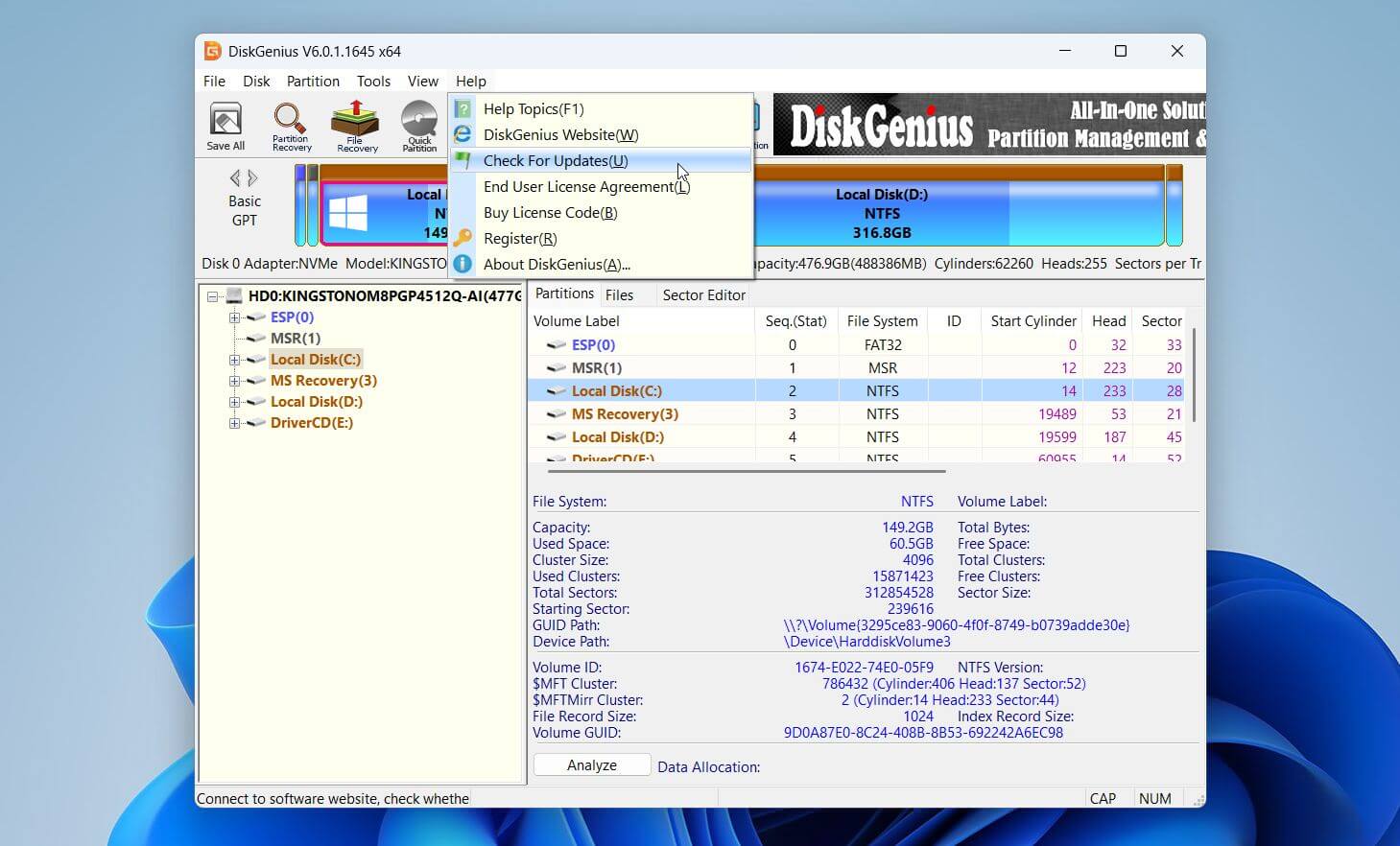Click the DiskGenius banner logo
The width and height of the screenshot is (1400, 846).
click(880, 126)
